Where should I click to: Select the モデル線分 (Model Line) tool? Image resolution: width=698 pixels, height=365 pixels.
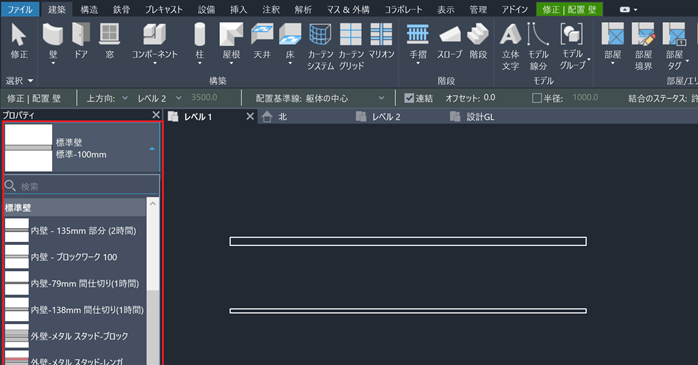coord(538,47)
